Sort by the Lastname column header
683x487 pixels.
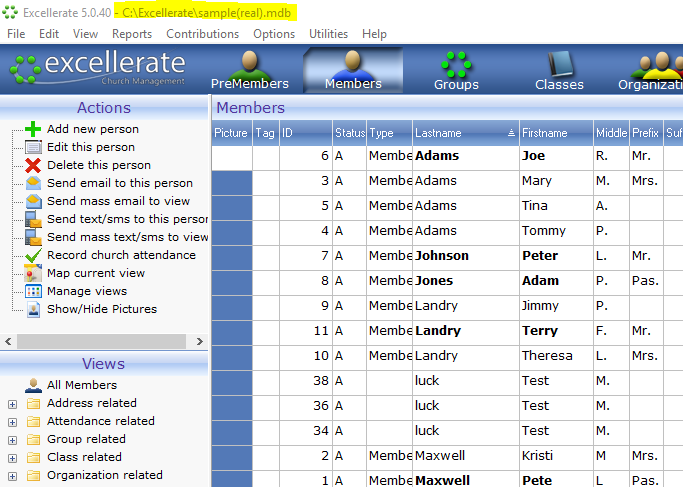(x=466, y=133)
